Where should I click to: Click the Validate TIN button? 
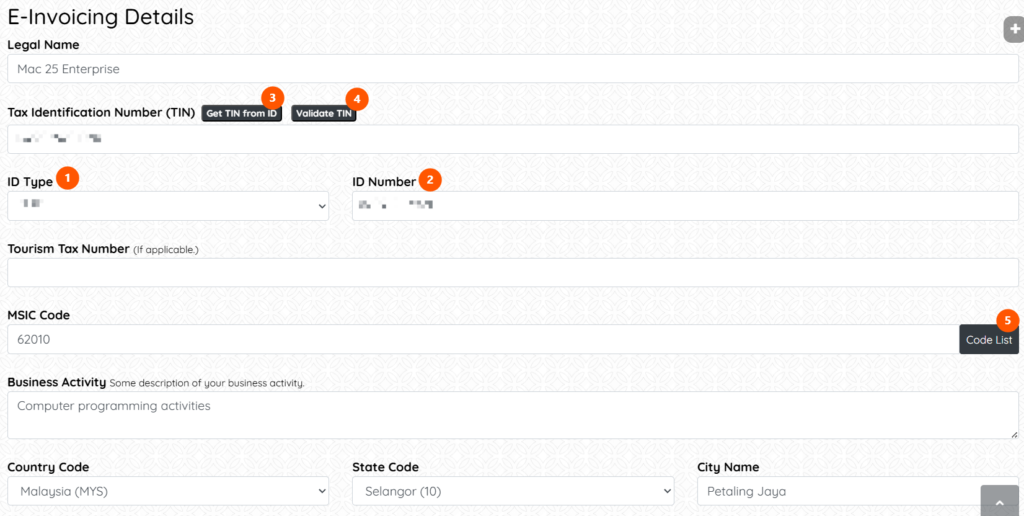323,114
